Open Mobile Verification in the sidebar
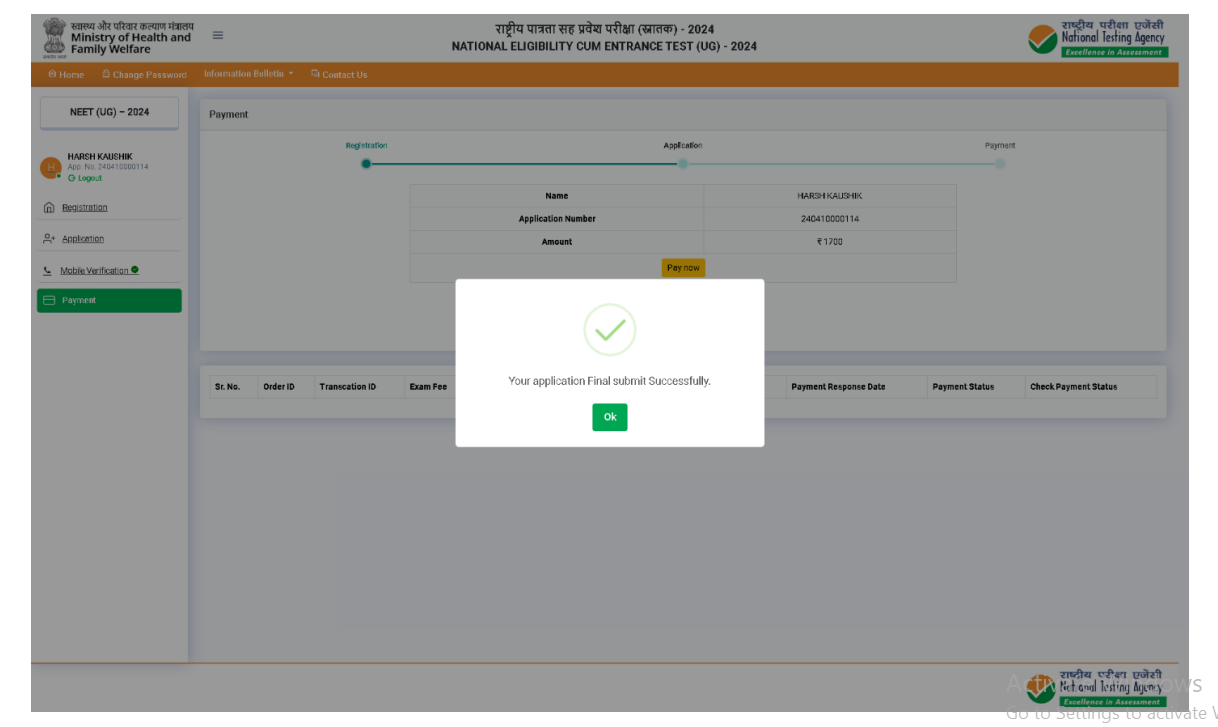 click(x=94, y=271)
